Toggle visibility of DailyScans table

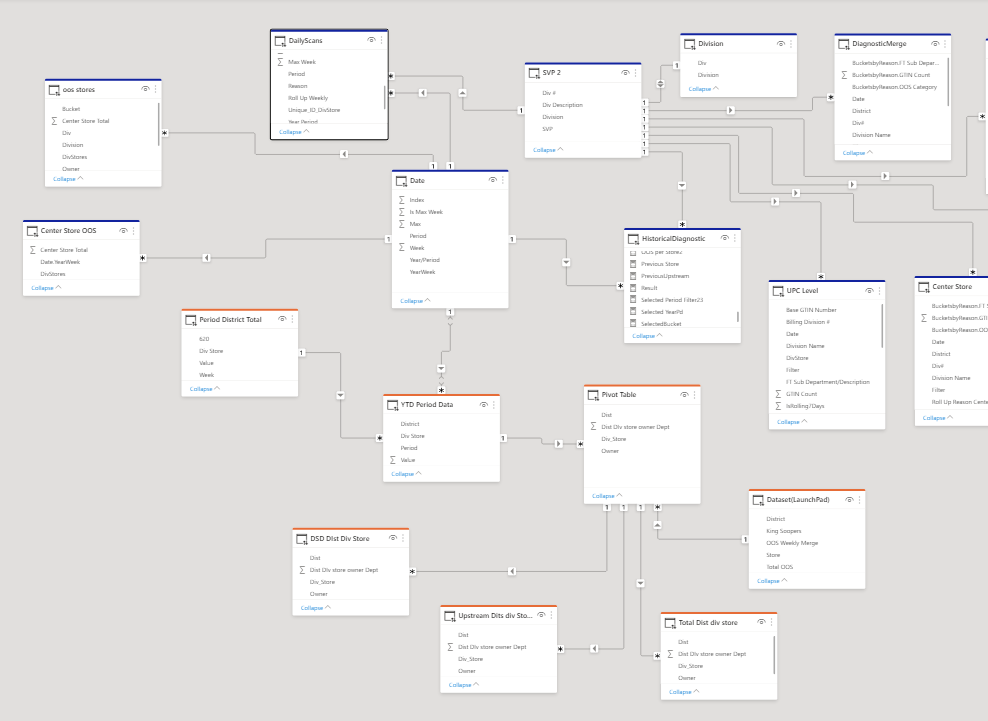point(371,40)
